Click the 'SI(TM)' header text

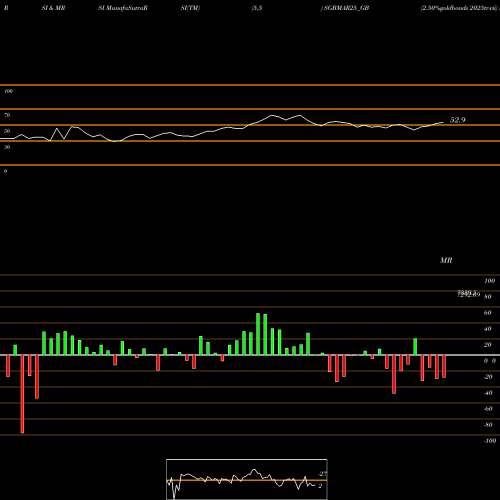point(190,8)
